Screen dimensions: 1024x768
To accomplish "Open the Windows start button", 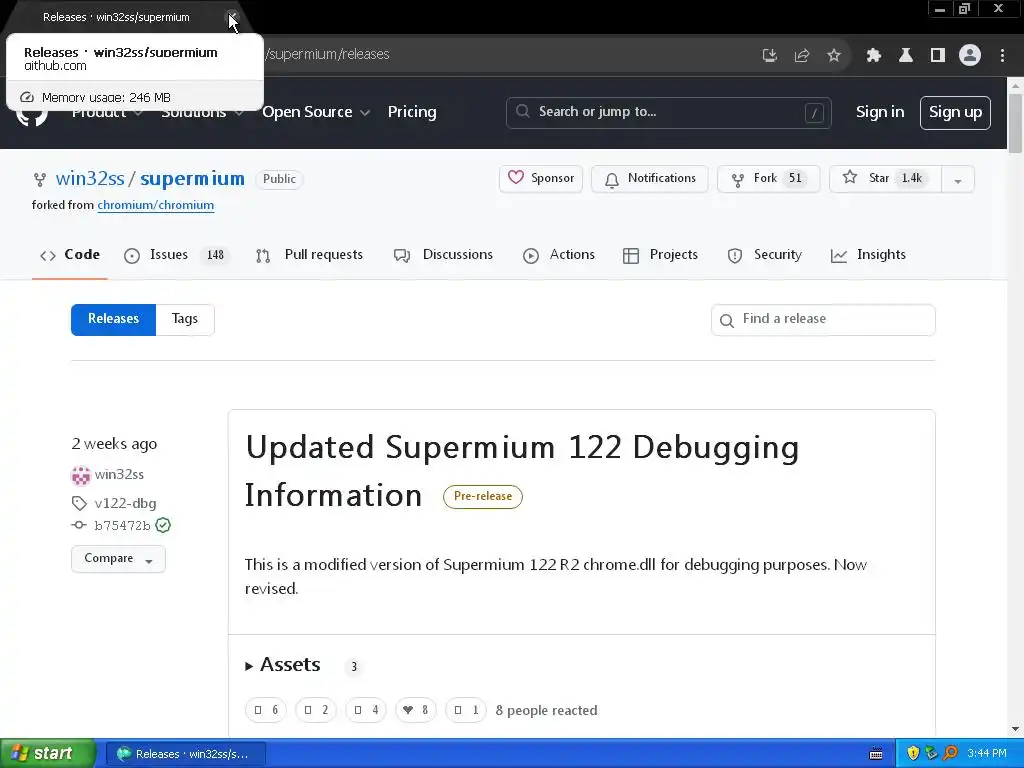I will pos(48,754).
